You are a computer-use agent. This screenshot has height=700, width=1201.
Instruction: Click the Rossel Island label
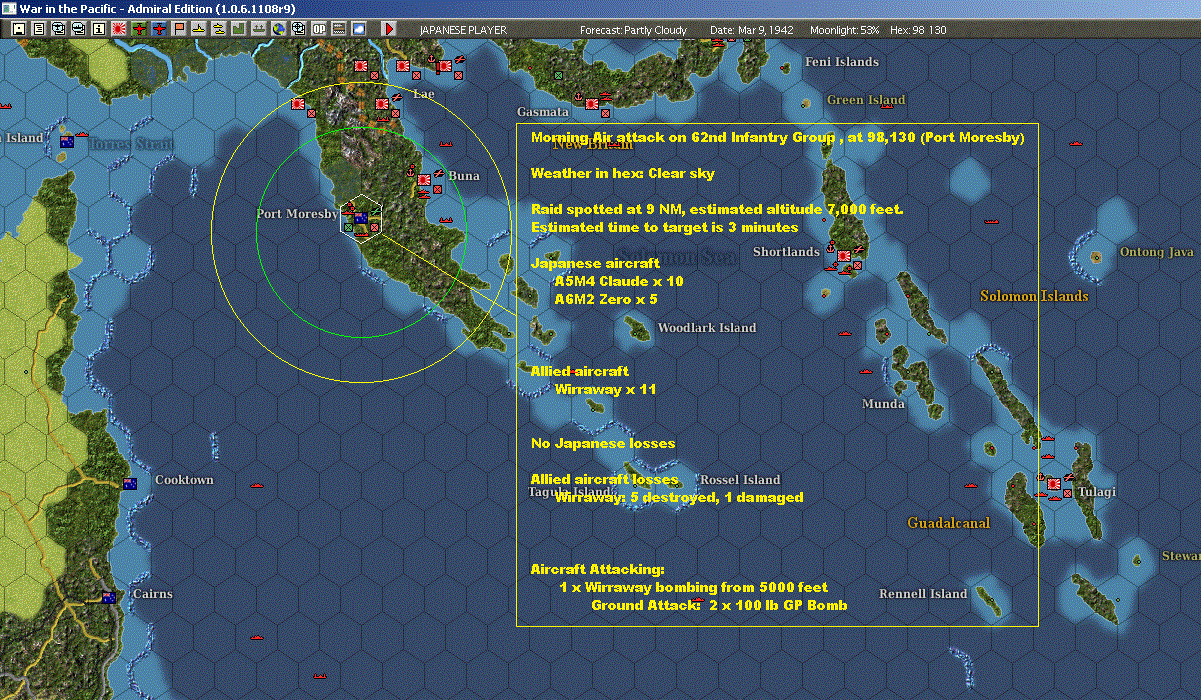point(740,480)
